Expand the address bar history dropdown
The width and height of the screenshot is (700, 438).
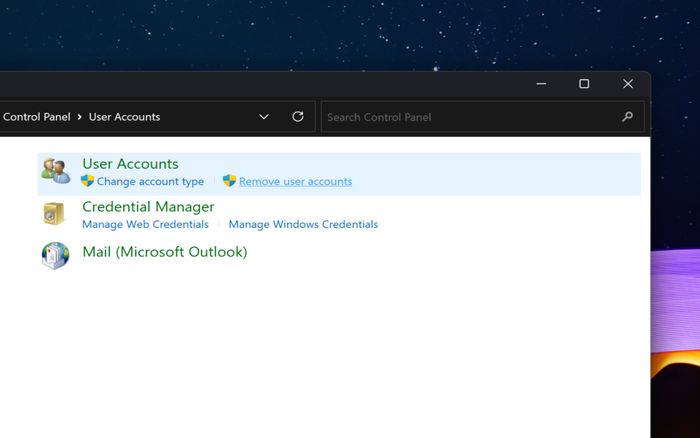(264, 117)
